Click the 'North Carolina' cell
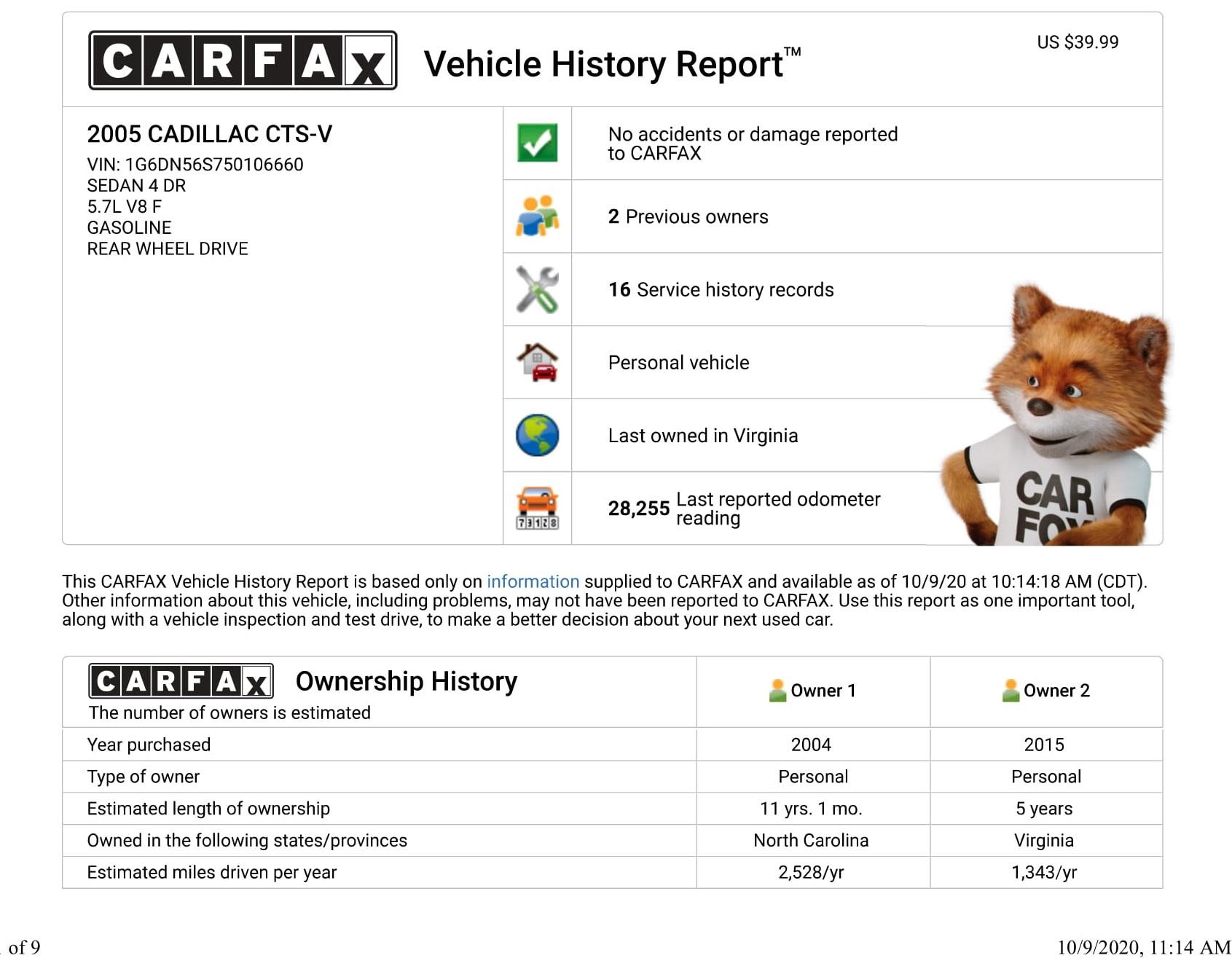Viewport: 1232px width, 958px height. [811, 841]
